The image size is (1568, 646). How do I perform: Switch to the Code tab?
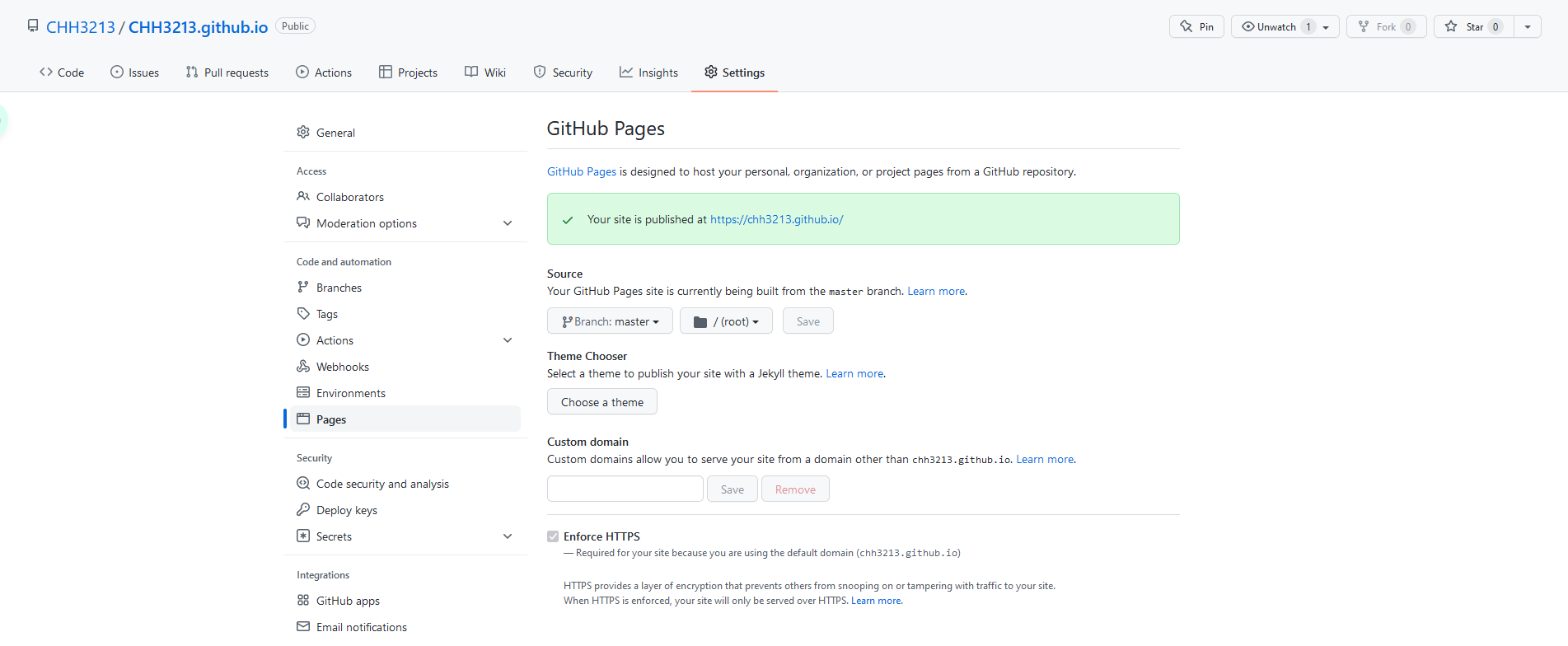62,73
